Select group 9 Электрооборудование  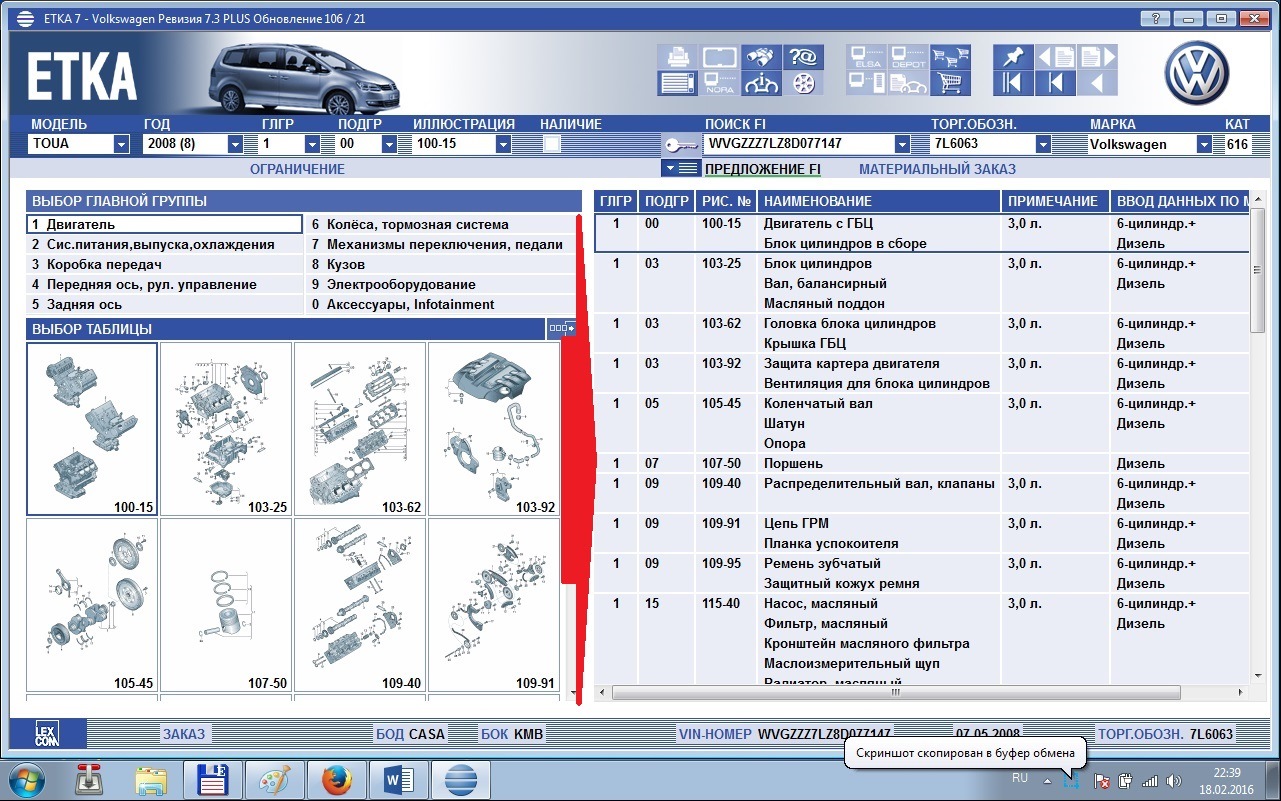pyautogui.click(x=441, y=284)
